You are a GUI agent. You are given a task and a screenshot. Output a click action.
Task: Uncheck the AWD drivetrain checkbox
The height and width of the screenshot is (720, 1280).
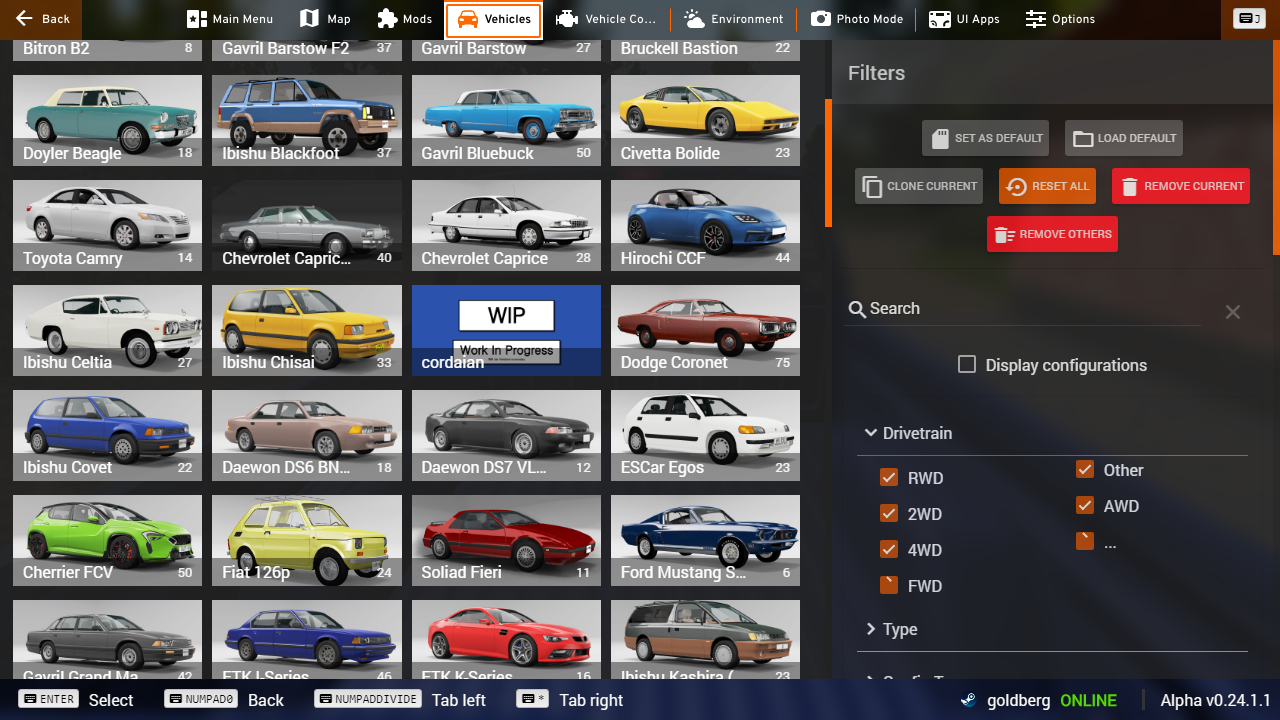click(1085, 506)
